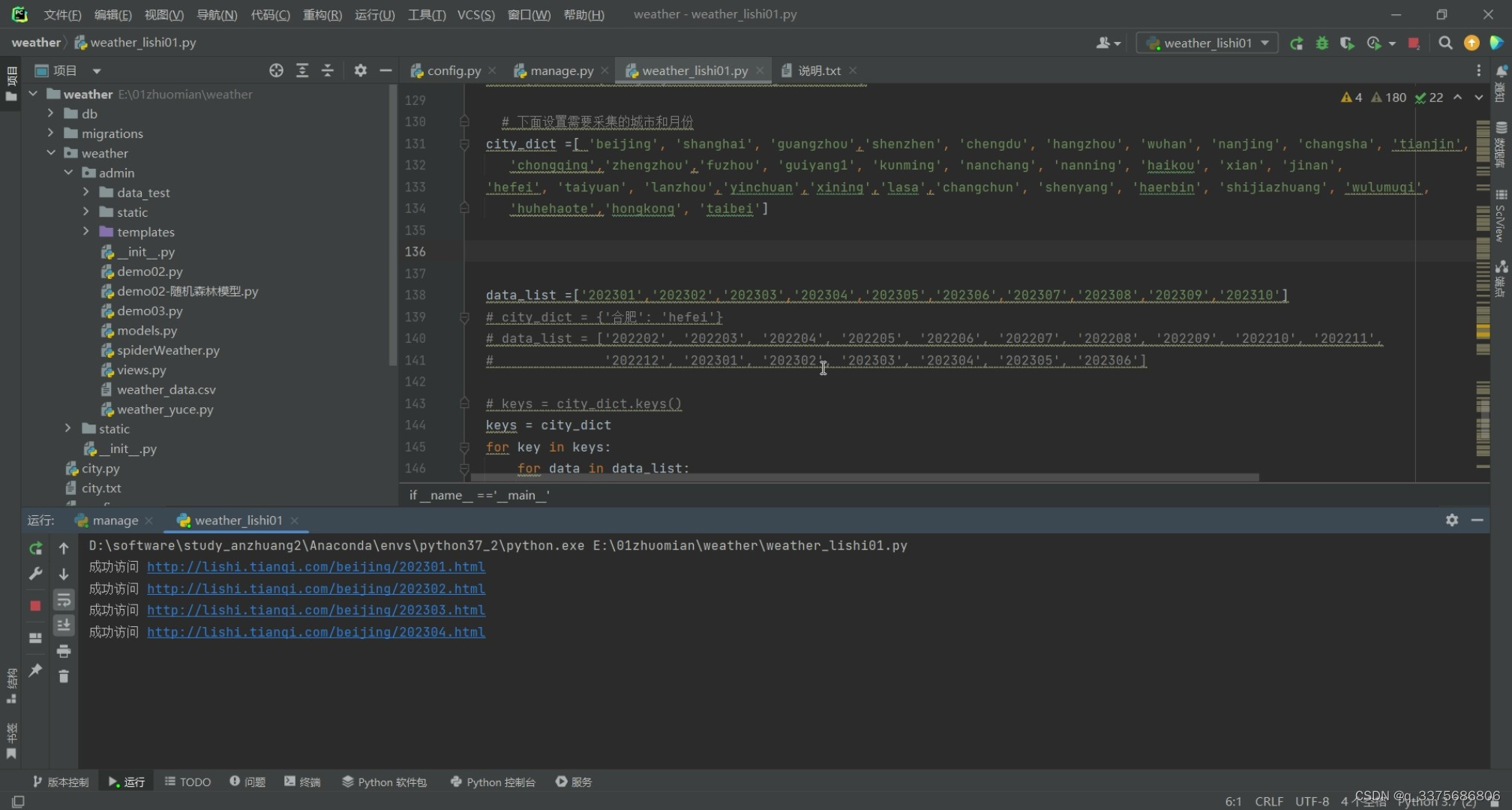Print console output with printer icon
This screenshot has width=1512, height=810.
click(64, 651)
